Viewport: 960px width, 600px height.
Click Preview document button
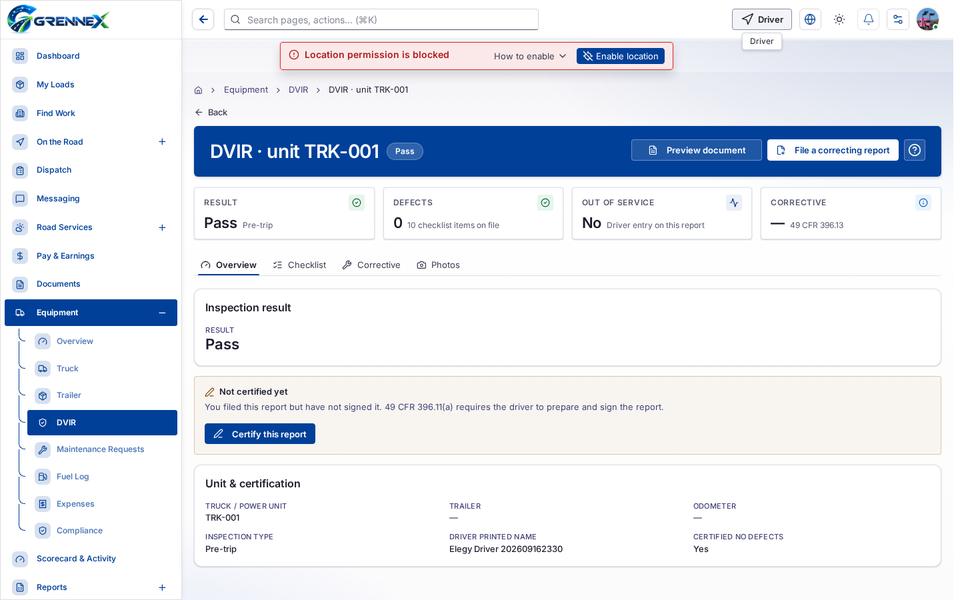pos(696,150)
